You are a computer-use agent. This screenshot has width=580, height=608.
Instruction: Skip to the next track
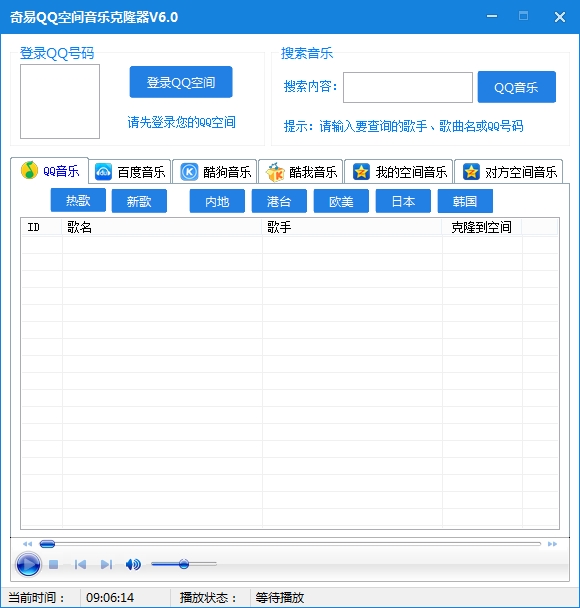[106, 565]
